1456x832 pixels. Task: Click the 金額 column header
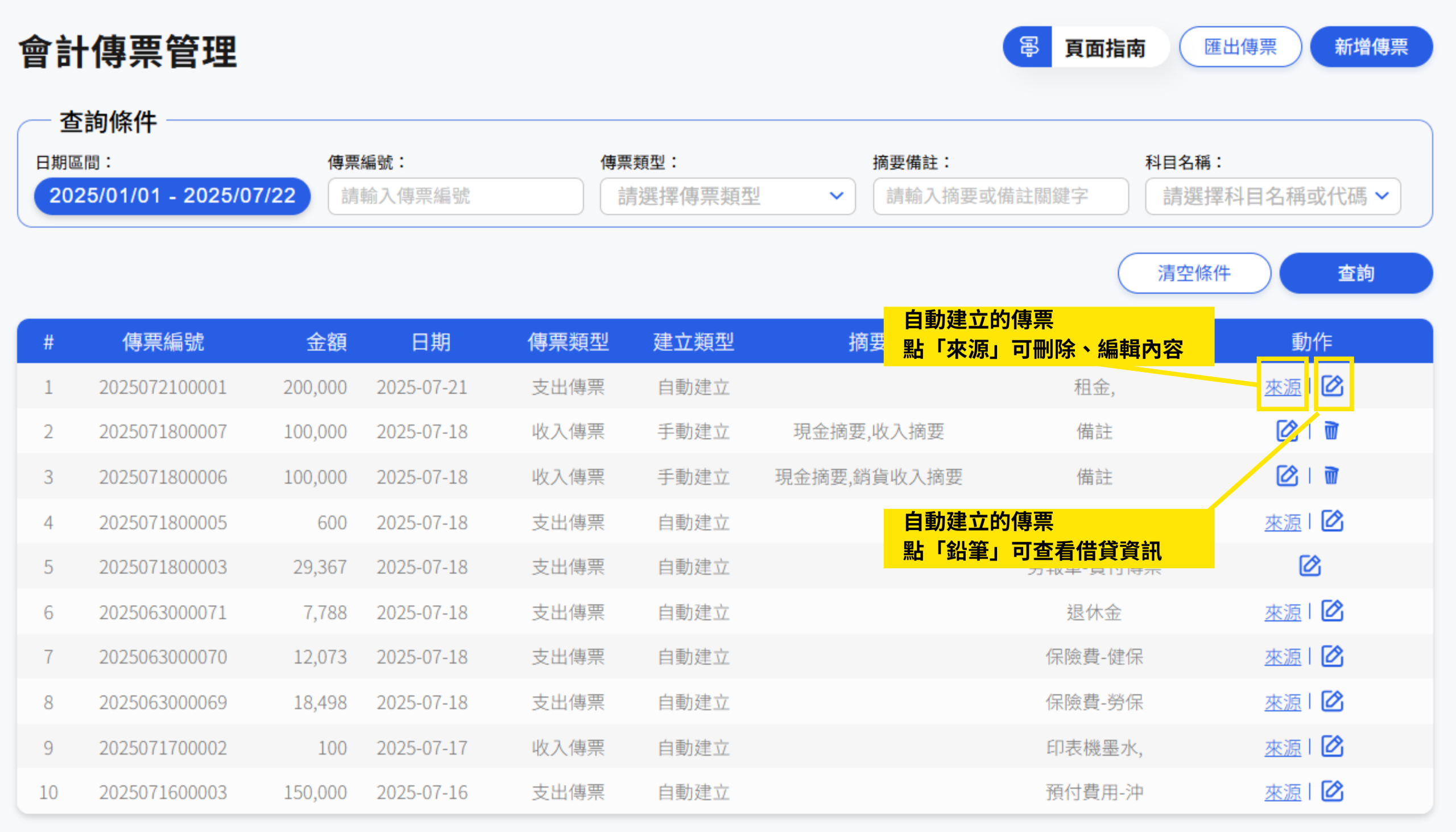(x=326, y=342)
